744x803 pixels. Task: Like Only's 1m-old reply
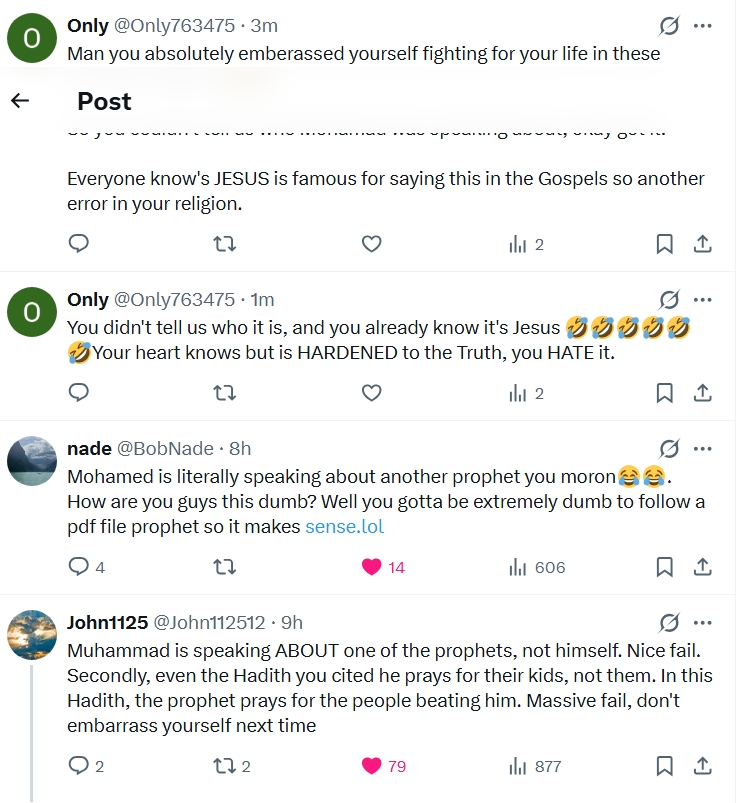(372, 393)
